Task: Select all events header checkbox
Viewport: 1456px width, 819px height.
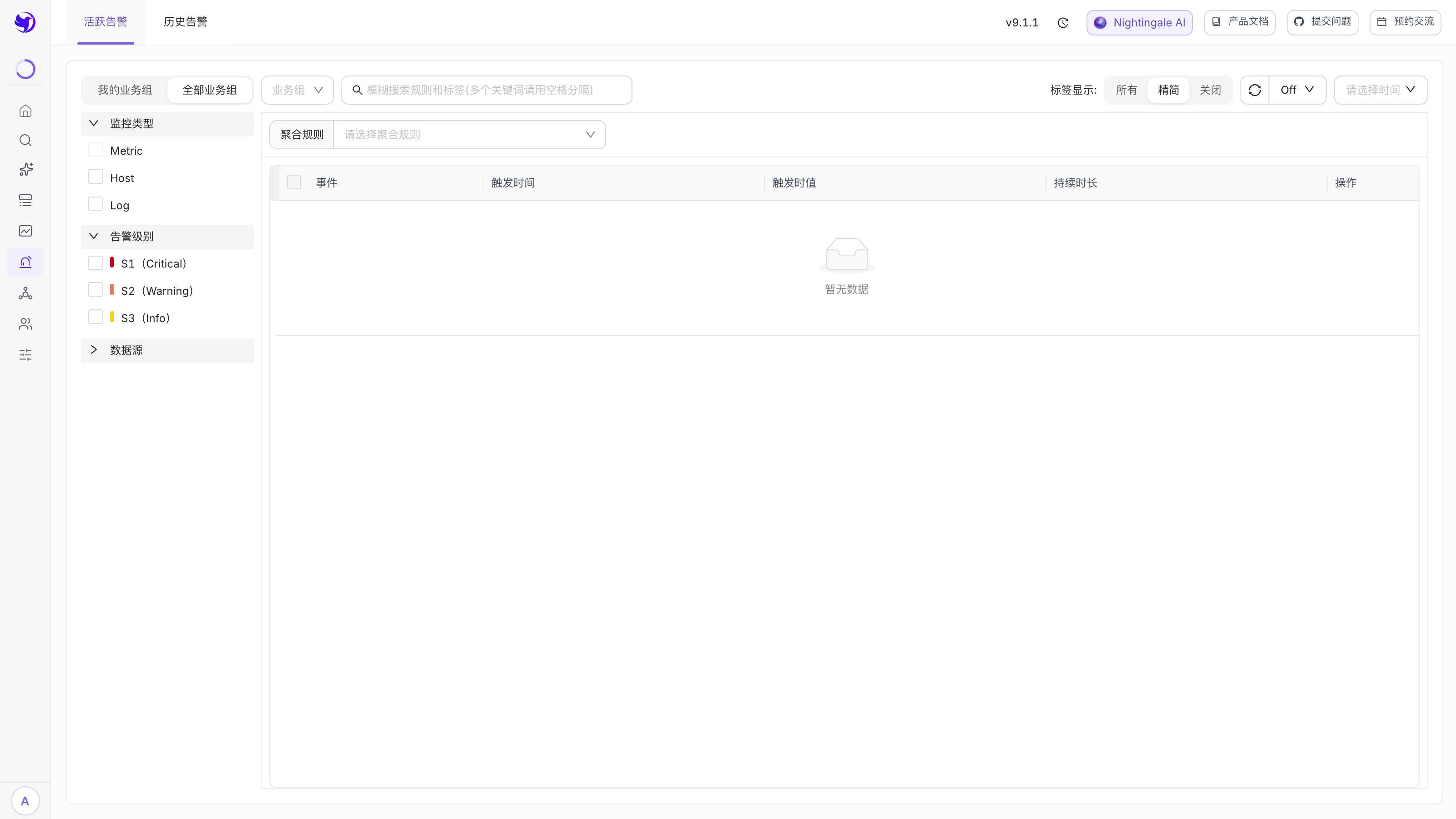Action: pos(294,182)
